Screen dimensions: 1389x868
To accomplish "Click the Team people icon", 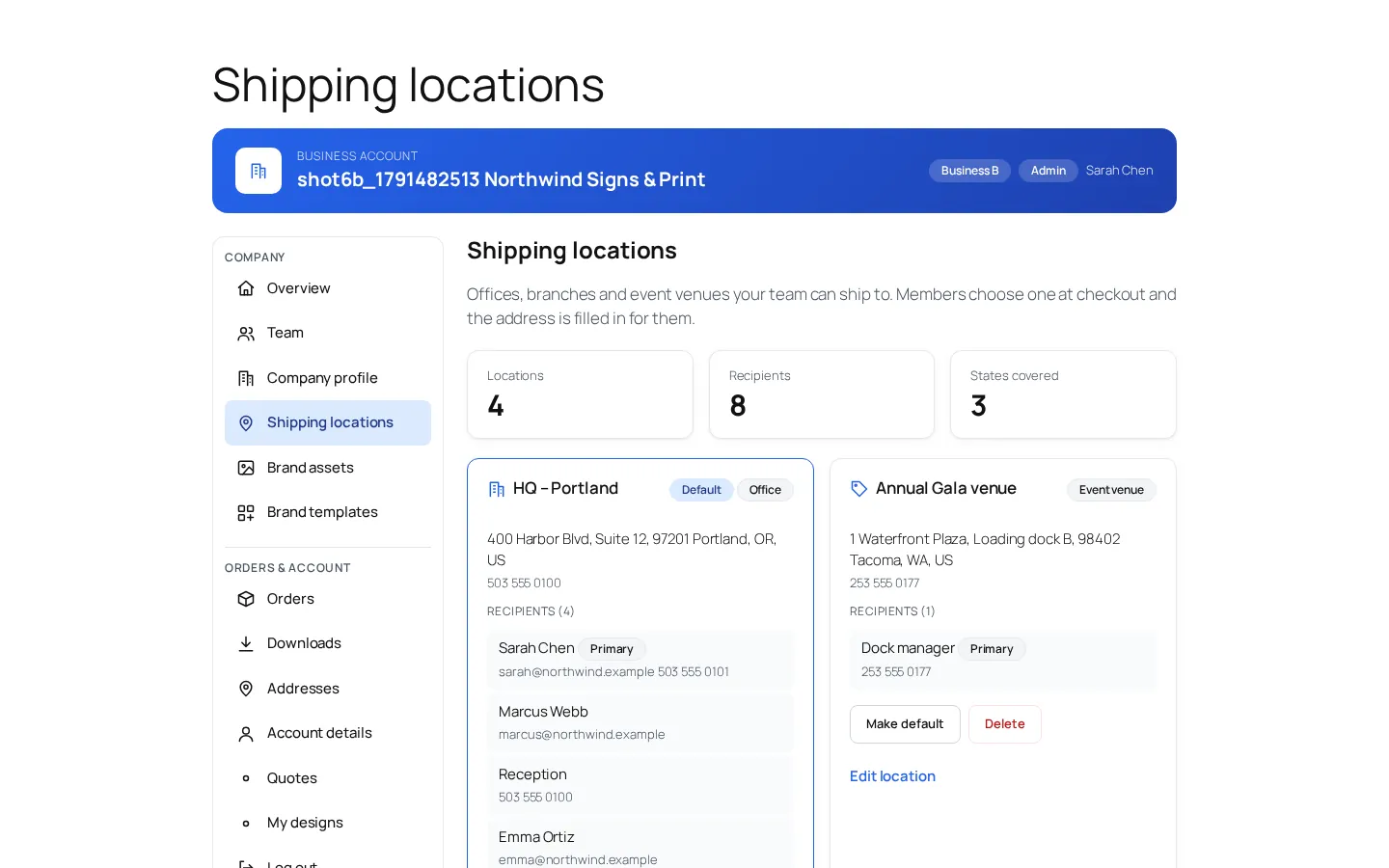I will point(246,334).
